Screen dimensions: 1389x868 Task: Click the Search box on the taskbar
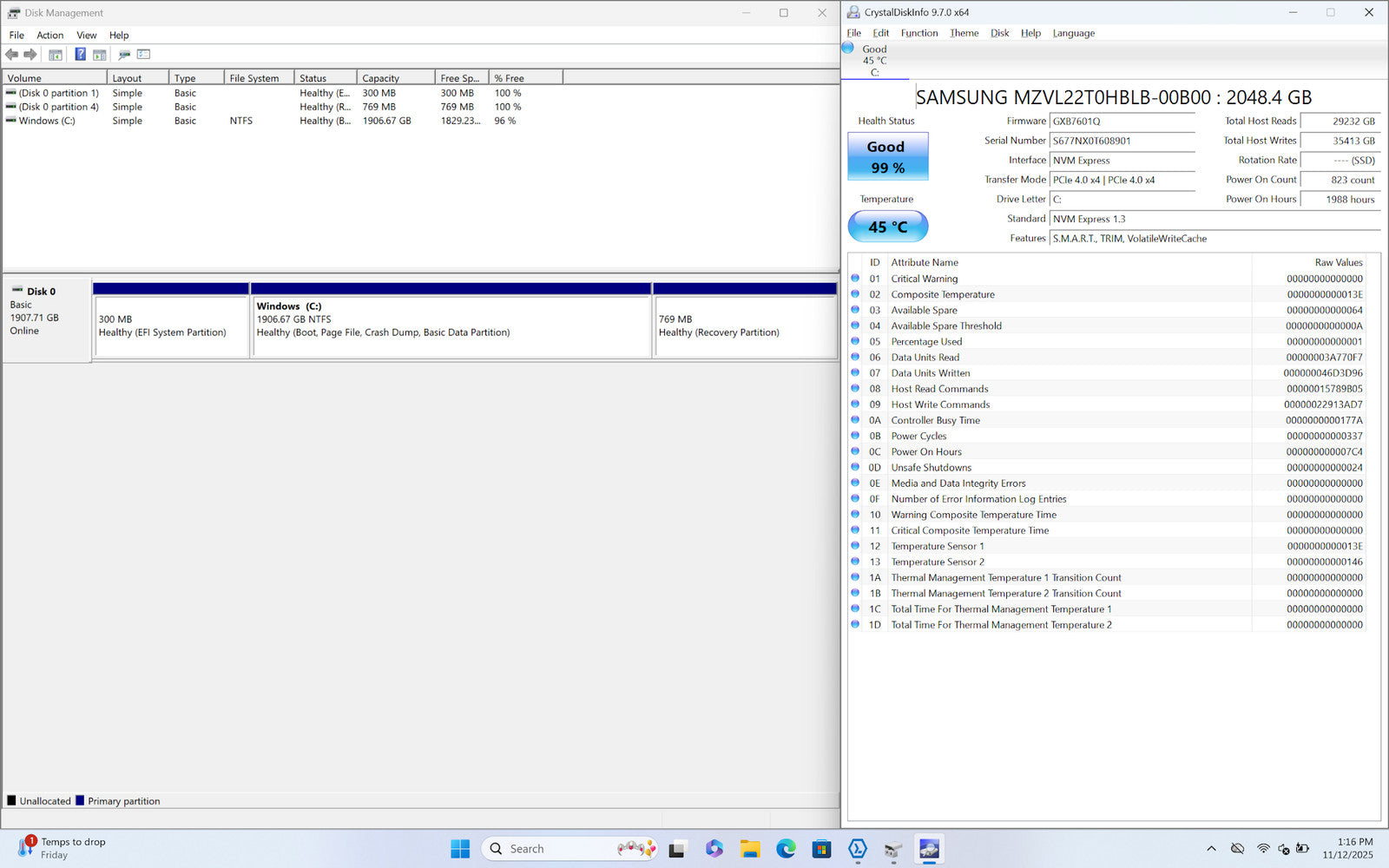click(556, 849)
